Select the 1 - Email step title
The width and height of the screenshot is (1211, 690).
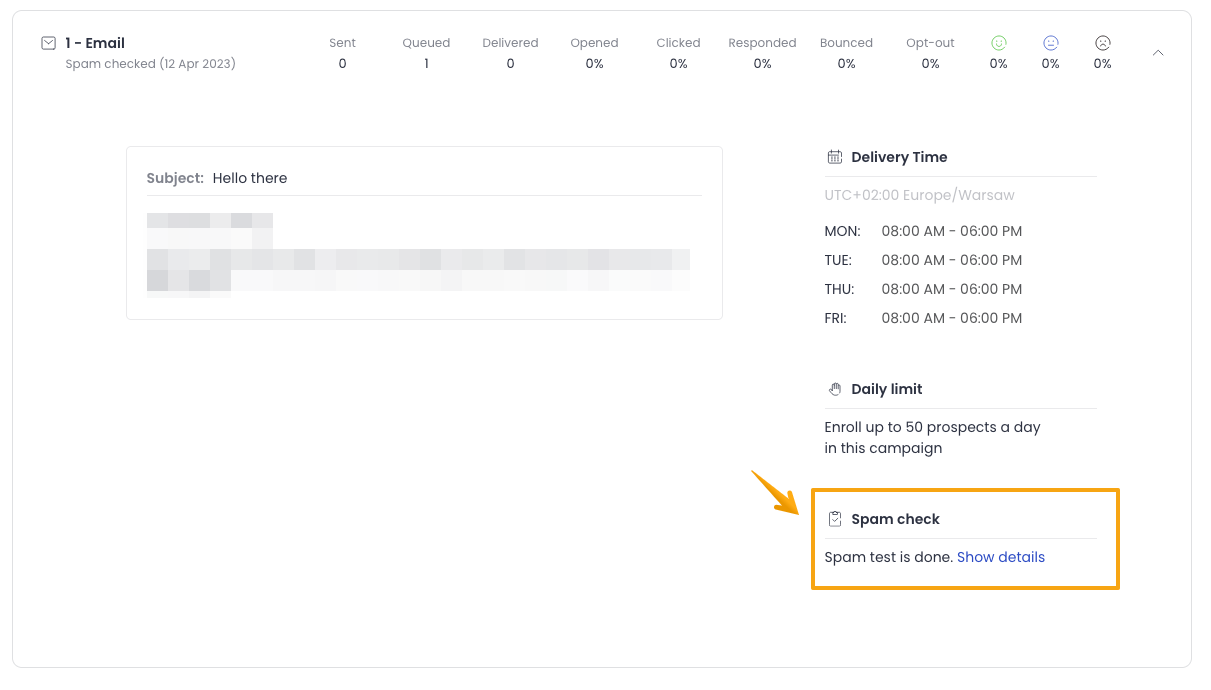pyautogui.click(x=95, y=43)
